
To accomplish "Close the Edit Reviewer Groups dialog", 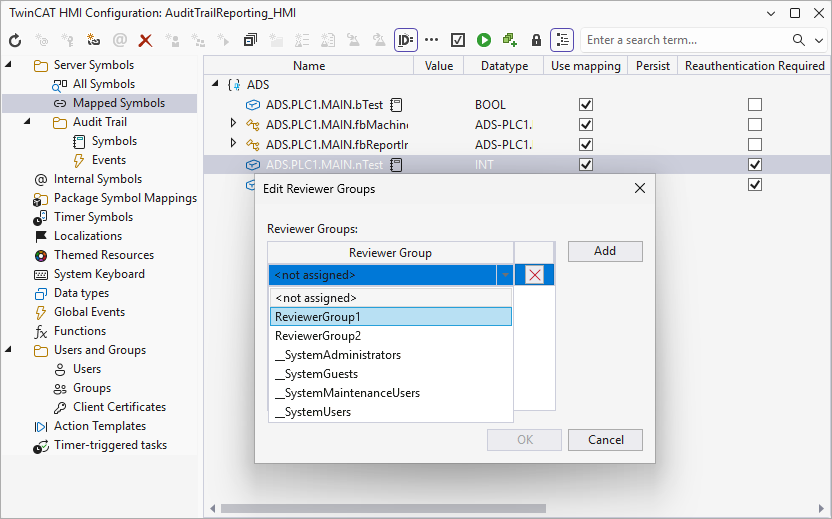I will [x=640, y=188].
